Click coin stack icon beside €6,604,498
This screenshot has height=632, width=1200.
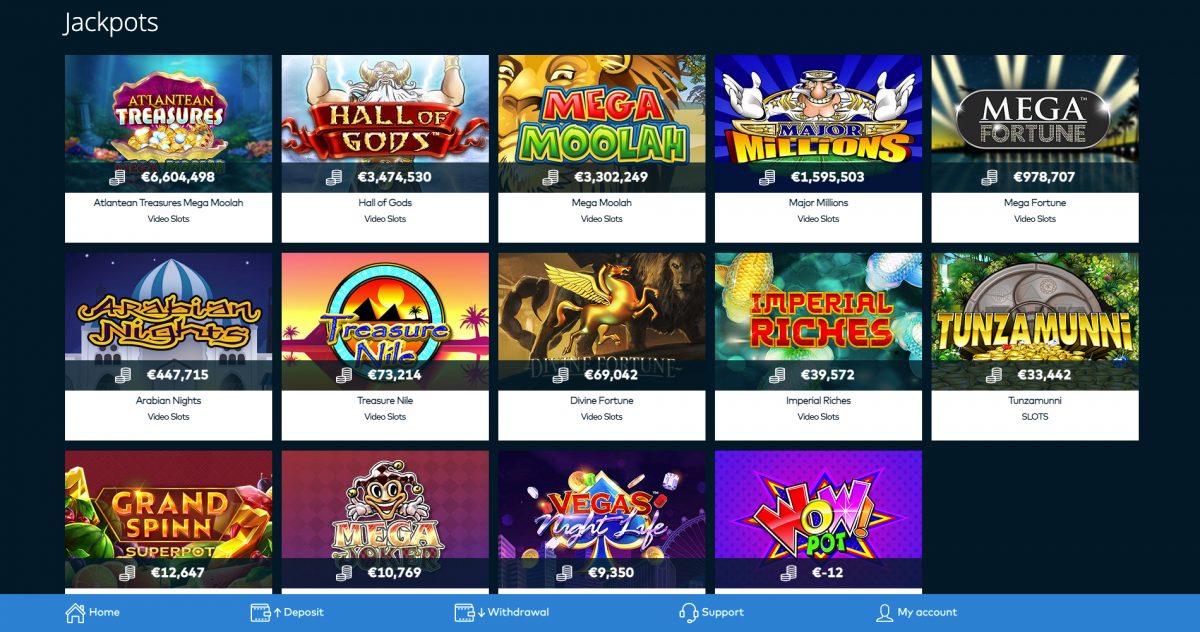tap(117, 177)
